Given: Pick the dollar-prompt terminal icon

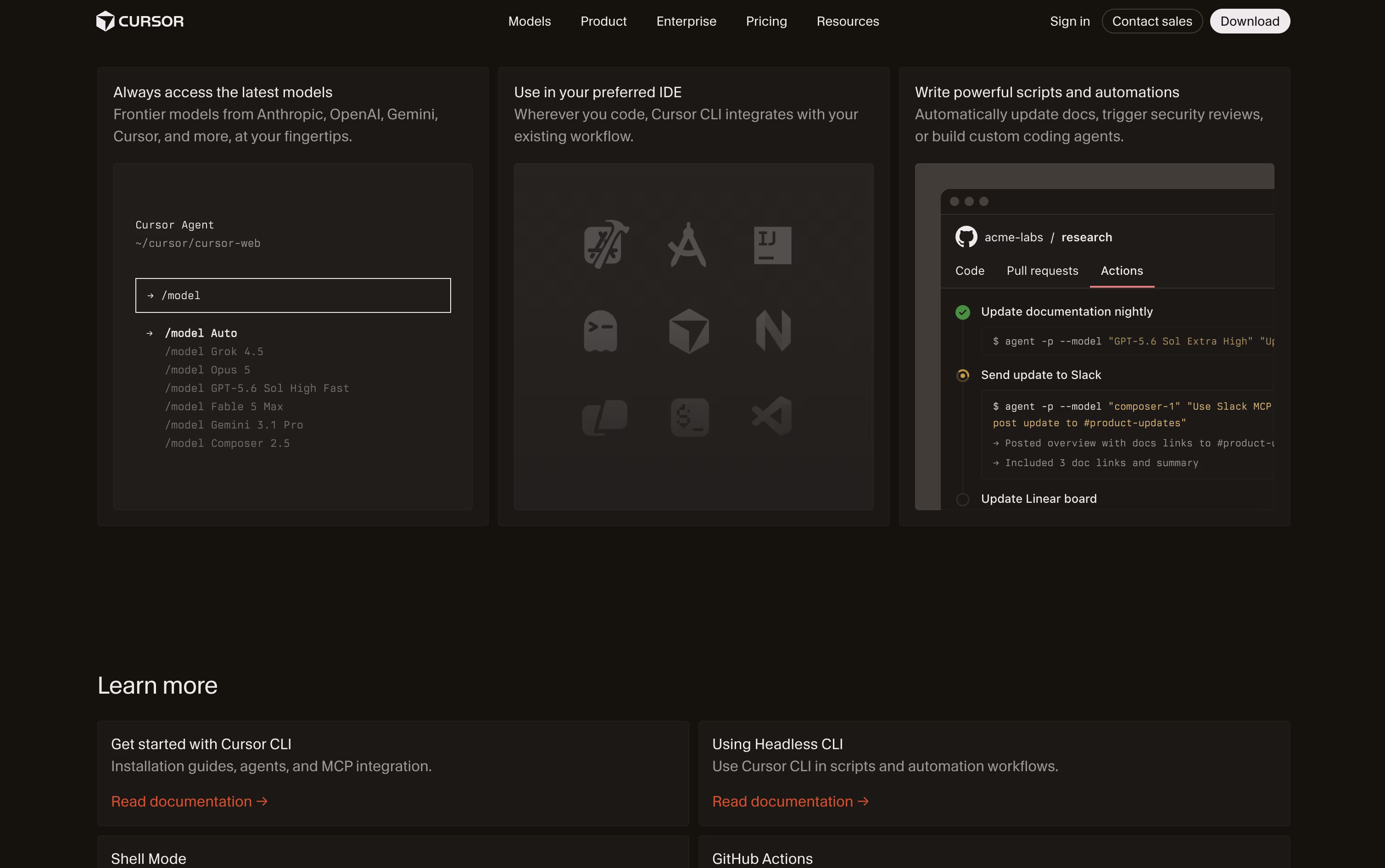Looking at the screenshot, I should [690, 417].
